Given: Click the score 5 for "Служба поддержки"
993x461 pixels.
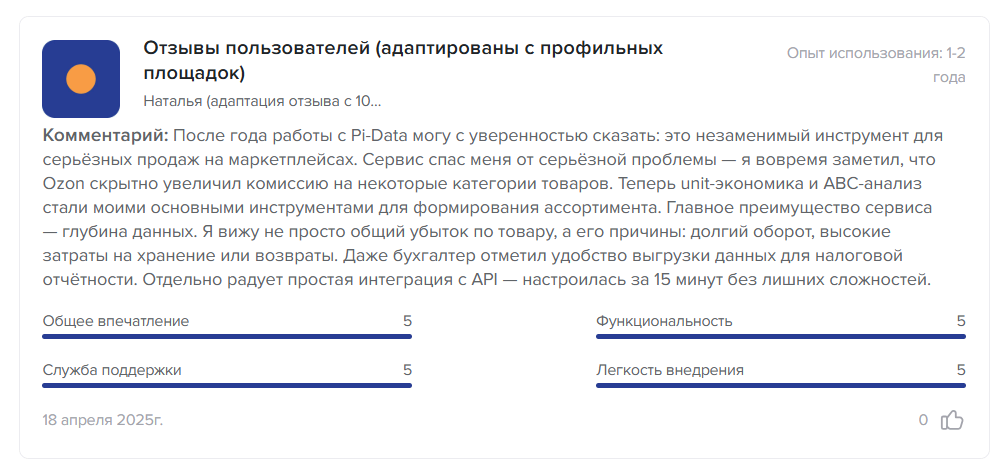Looking at the screenshot, I should [x=407, y=370].
